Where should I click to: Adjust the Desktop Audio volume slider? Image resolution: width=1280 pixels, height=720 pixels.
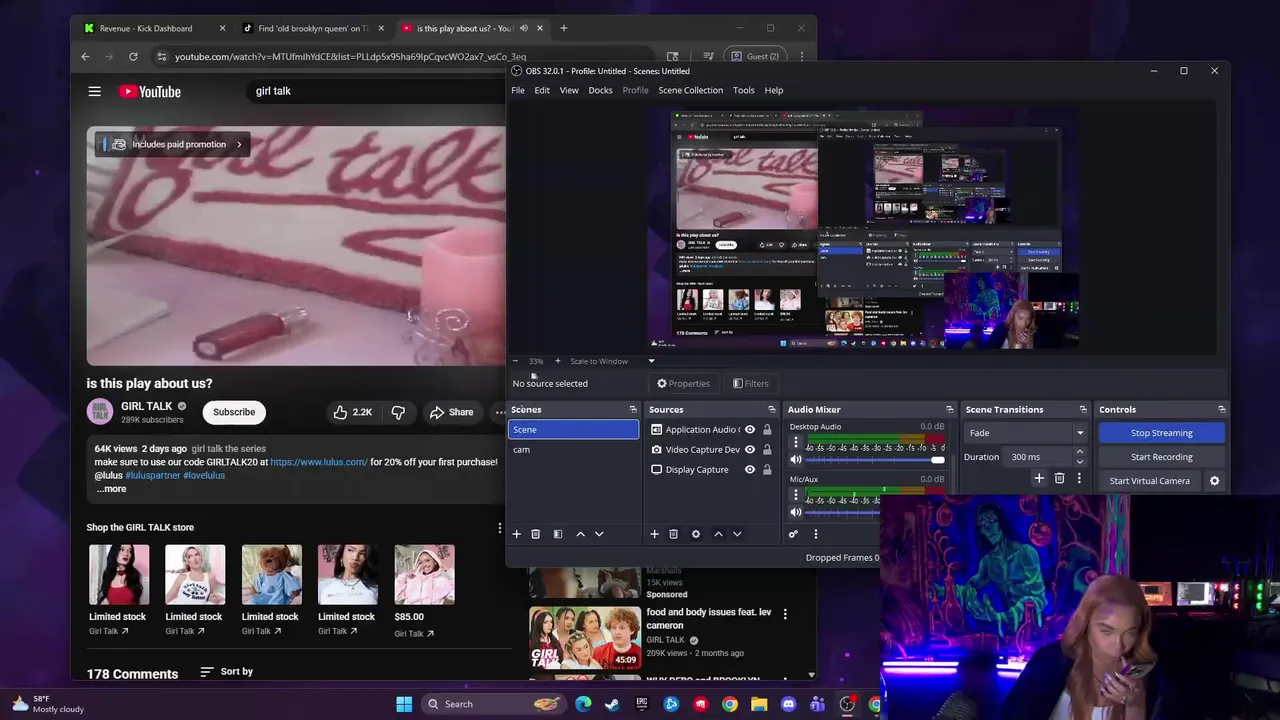(x=875, y=460)
